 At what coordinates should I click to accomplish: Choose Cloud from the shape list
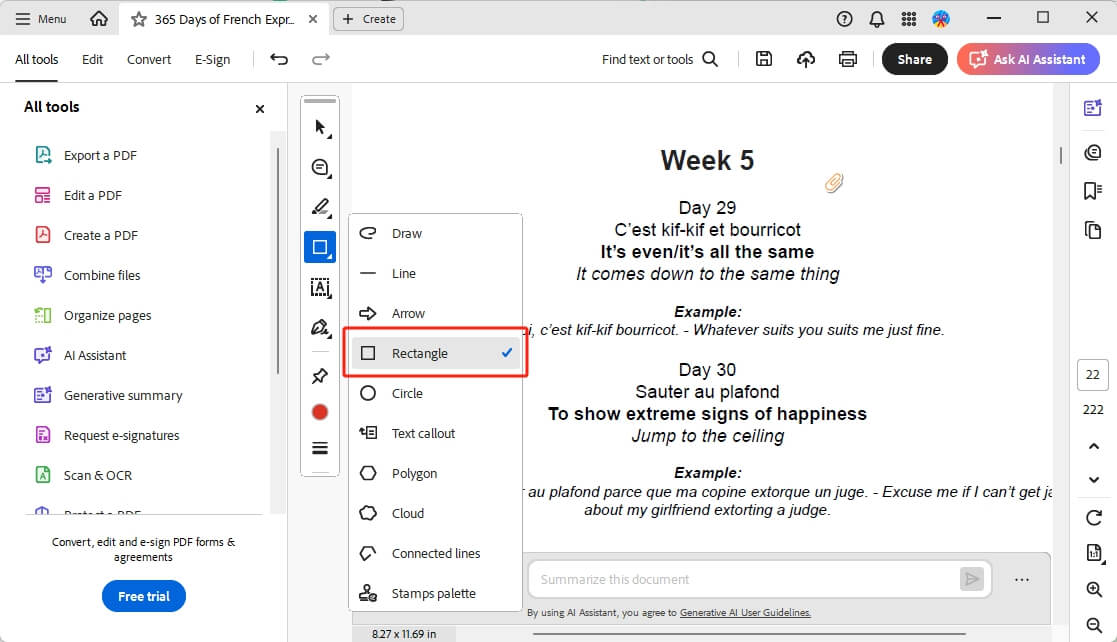pyautogui.click(x=407, y=513)
